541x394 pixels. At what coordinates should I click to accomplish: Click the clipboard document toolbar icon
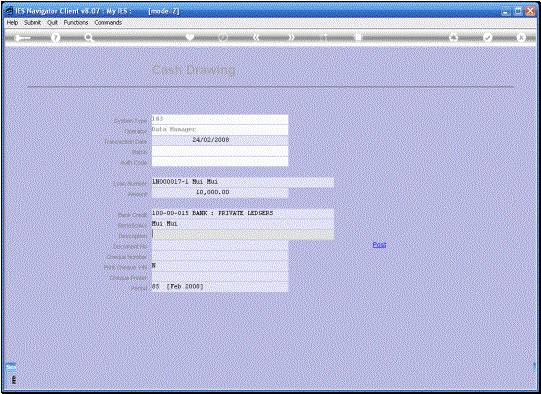(358, 37)
